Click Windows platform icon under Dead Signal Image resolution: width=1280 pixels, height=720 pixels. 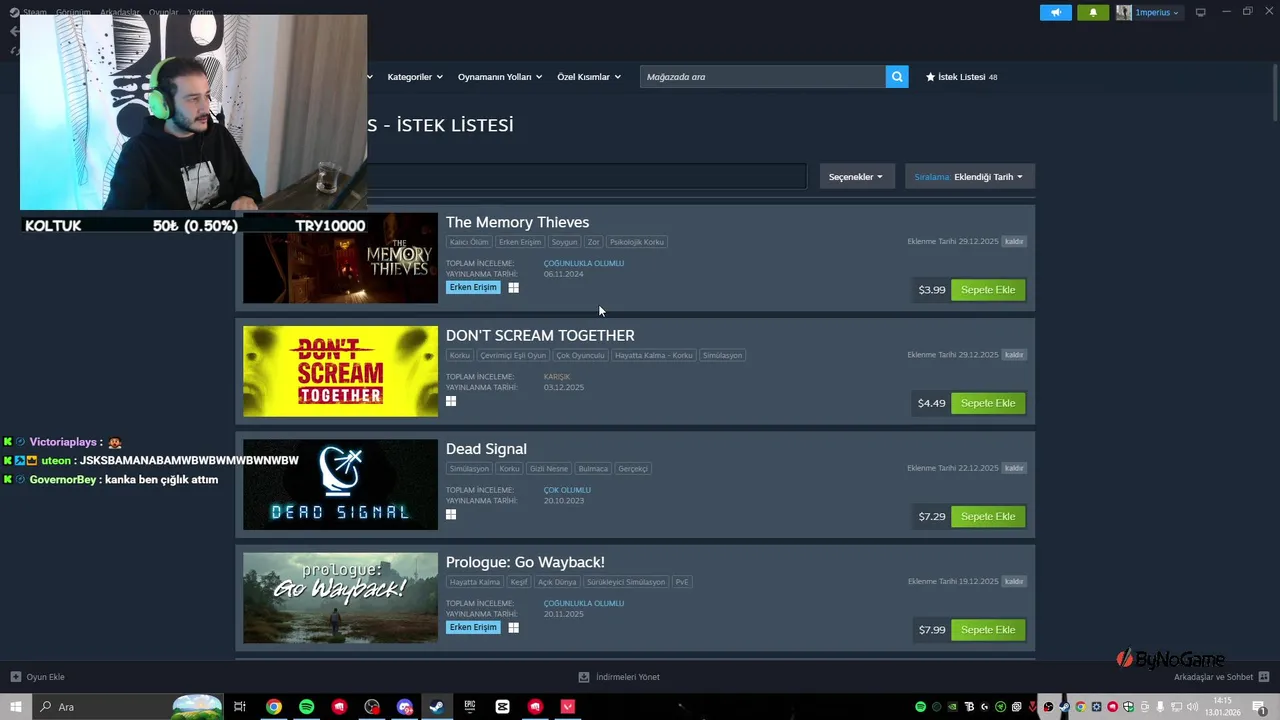pyautogui.click(x=451, y=514)
